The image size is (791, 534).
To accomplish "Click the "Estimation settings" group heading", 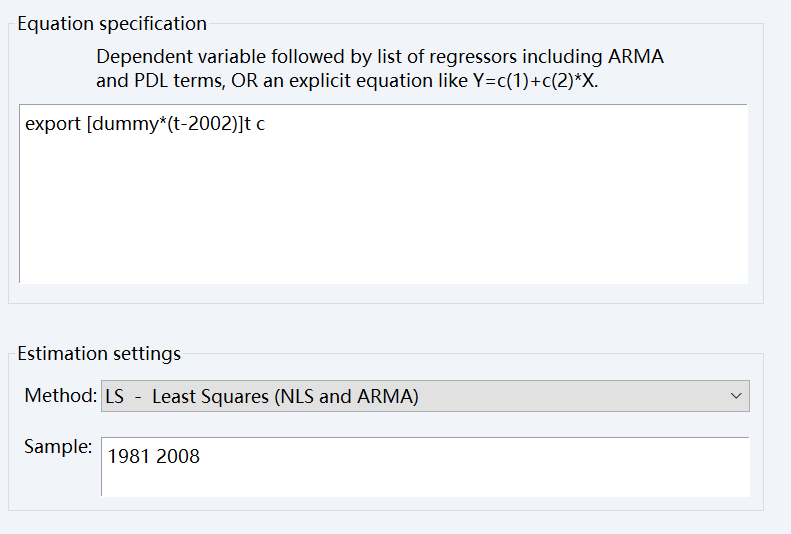I will 99,353.
